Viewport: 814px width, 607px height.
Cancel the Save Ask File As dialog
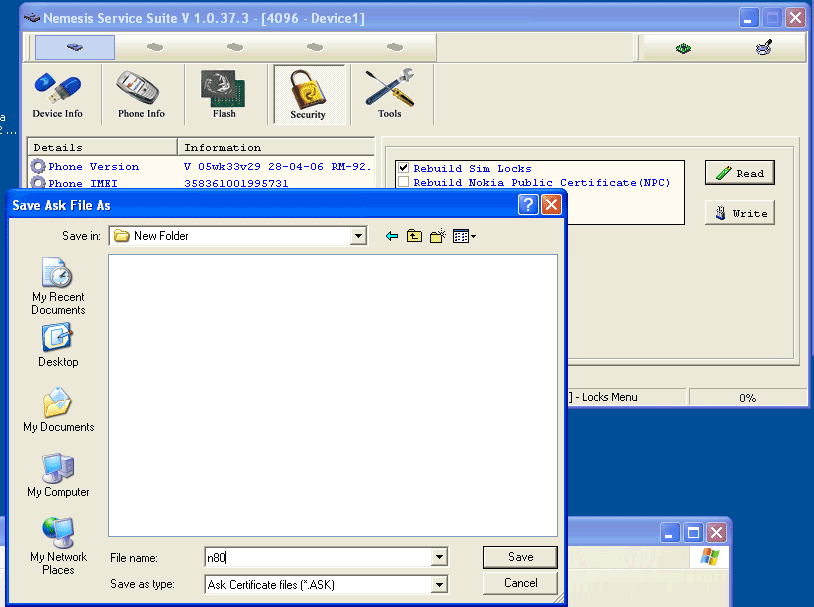pyautogui.click(x=520, y=583)
